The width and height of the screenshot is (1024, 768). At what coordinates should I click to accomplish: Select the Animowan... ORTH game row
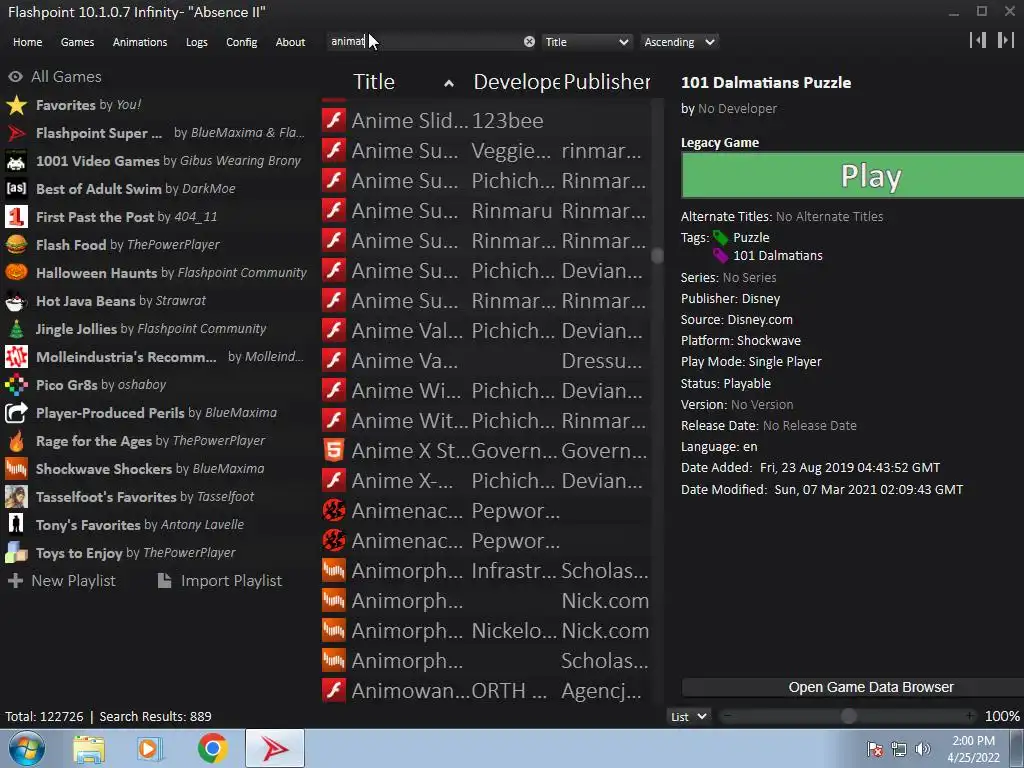[485, 691]
